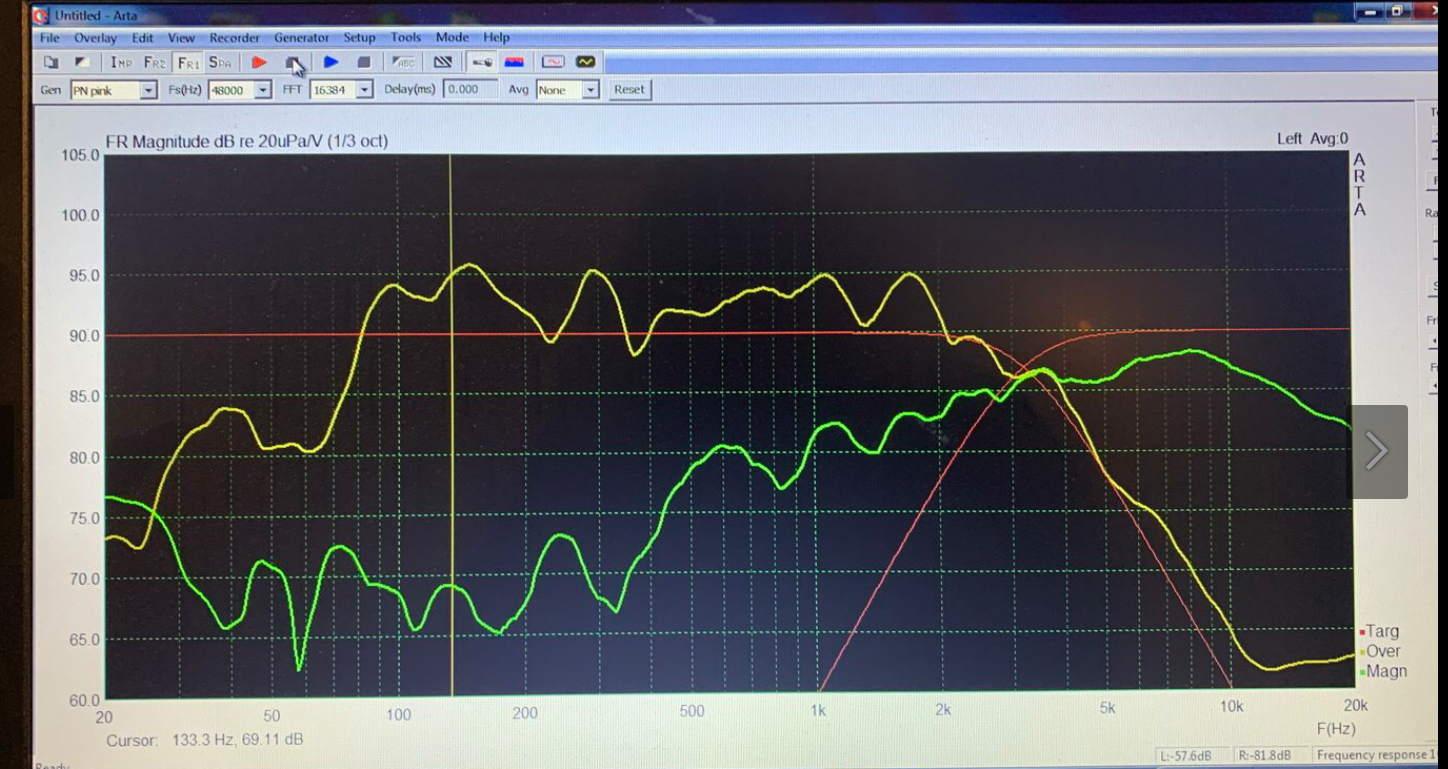Click the Over legend entry
Viewport: 1448px width, 769px height.
tap(1380, 651)
